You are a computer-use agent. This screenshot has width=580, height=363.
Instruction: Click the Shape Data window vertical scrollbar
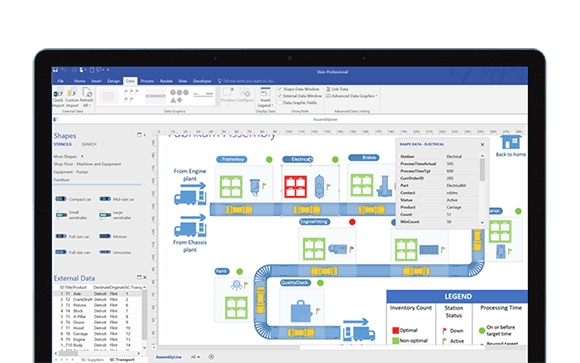[x=482, y=189]
